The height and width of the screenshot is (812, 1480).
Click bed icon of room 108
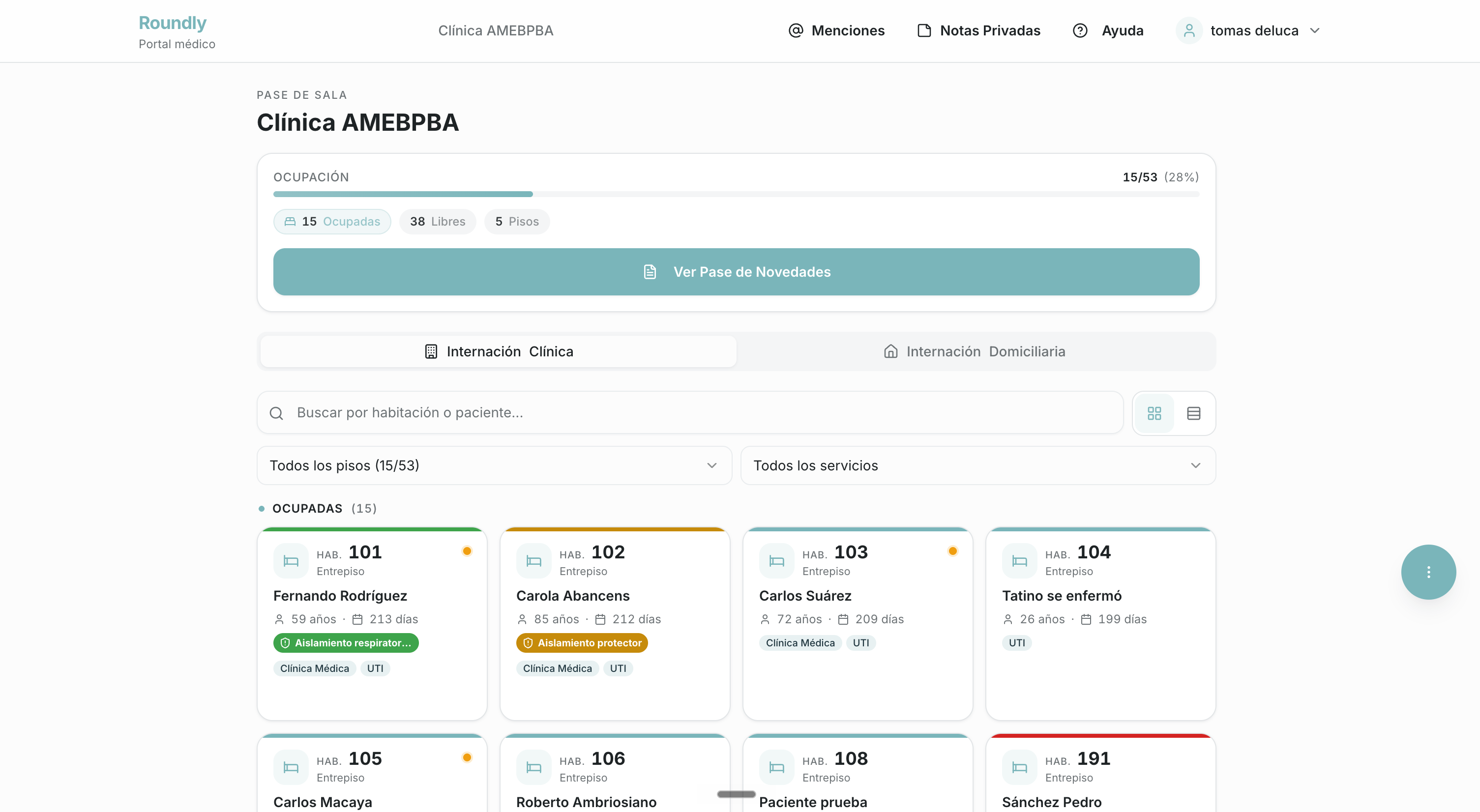click(x=777, y=767)
